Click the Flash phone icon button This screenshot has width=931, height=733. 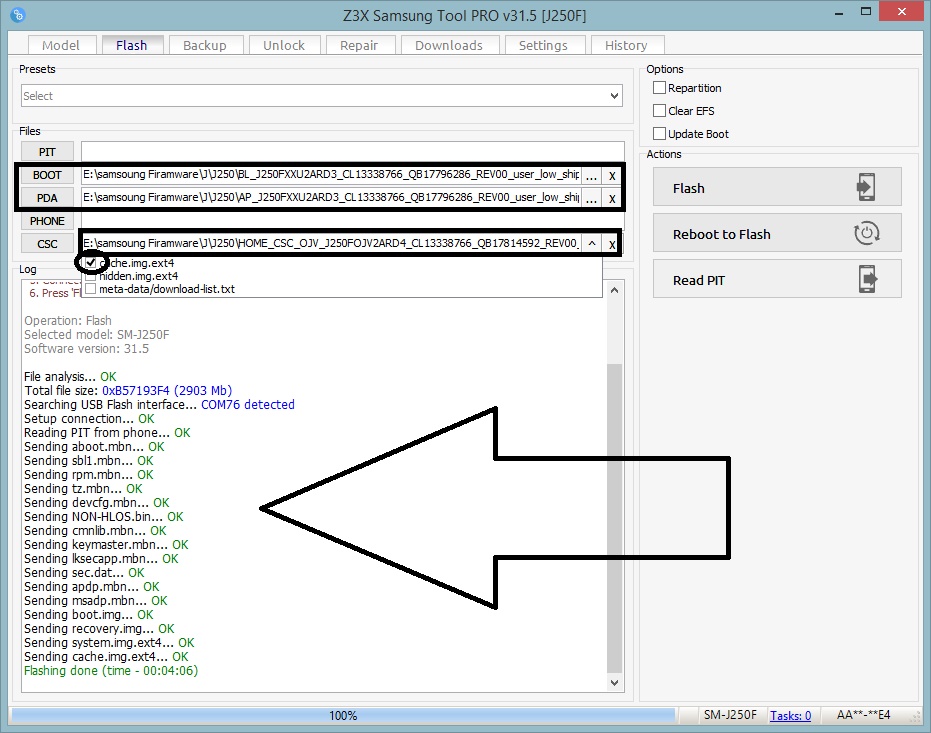point(866,188)
